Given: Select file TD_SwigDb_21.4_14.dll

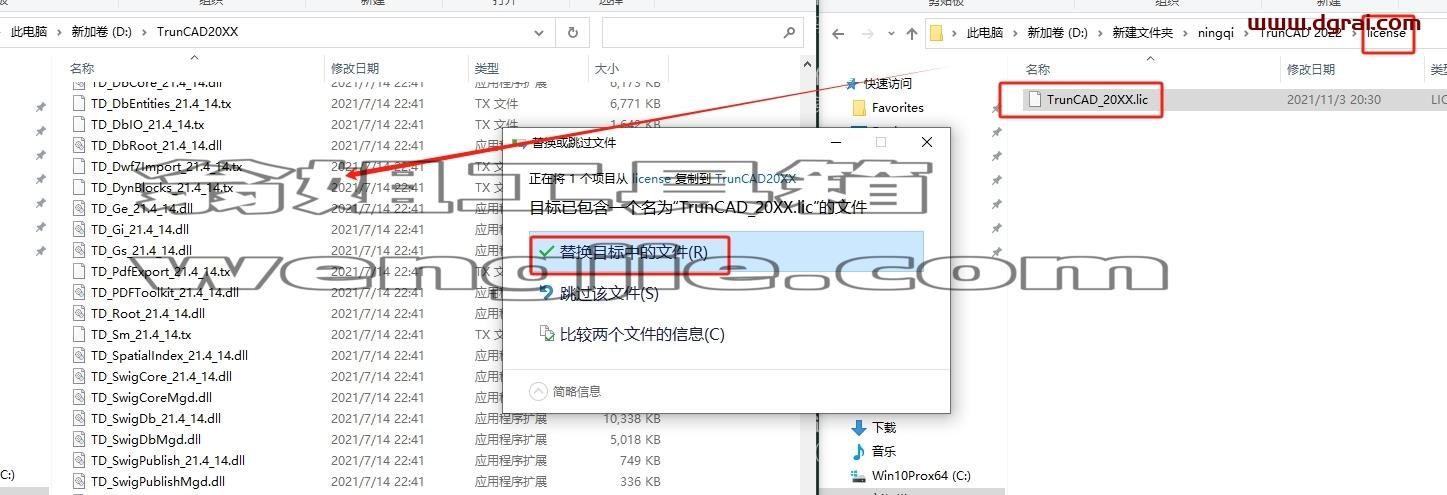Looking at the screenshot, I should (x=156, y=418).
